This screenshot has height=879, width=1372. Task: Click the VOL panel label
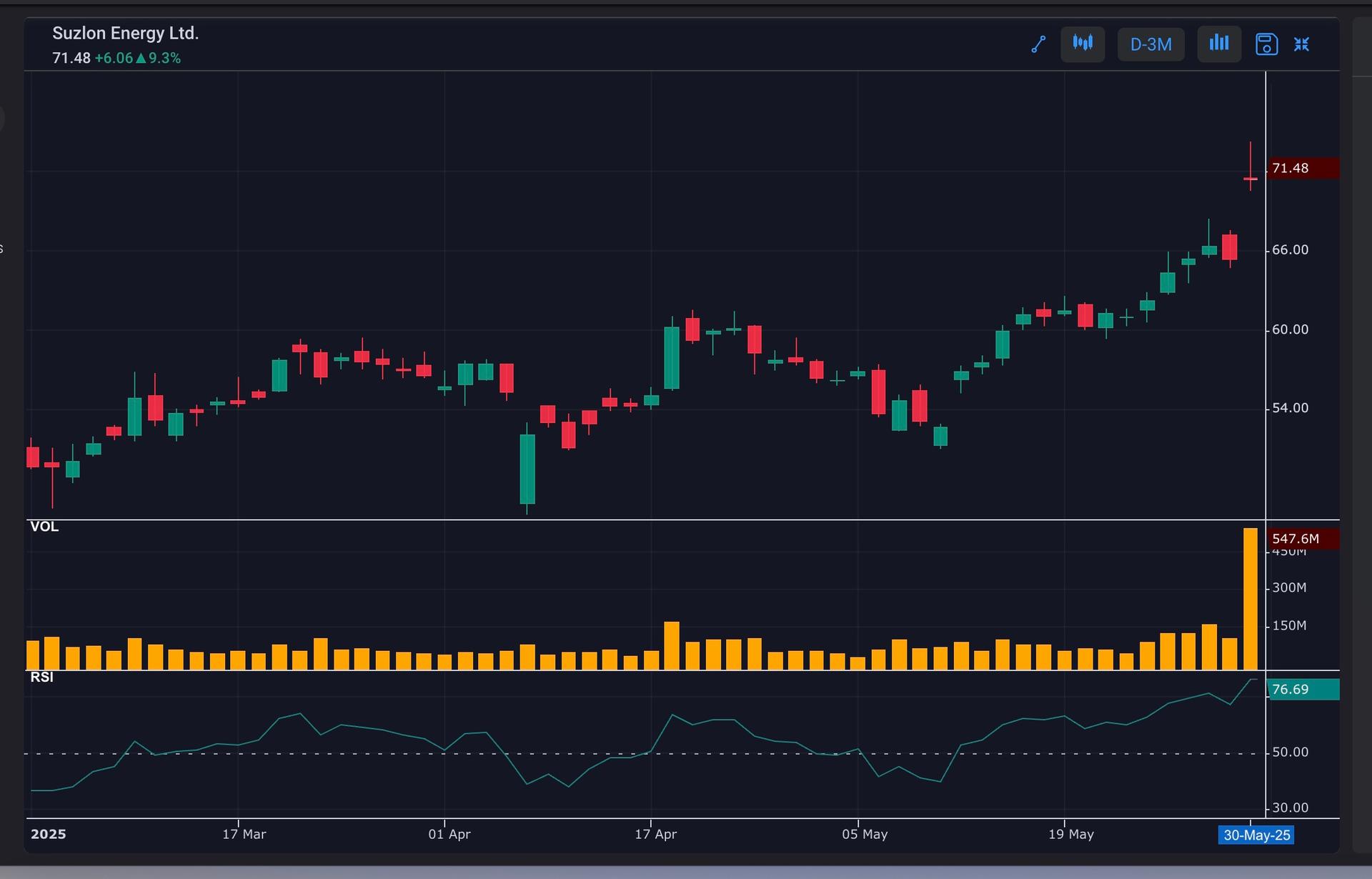coord(44,527)
